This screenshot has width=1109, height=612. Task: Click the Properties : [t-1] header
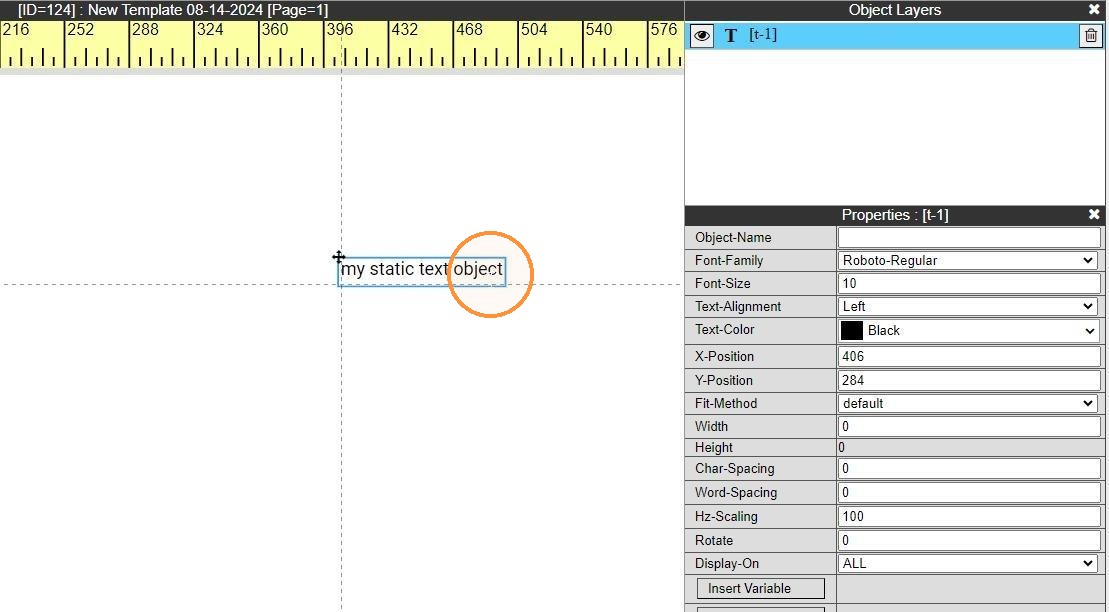895,214
